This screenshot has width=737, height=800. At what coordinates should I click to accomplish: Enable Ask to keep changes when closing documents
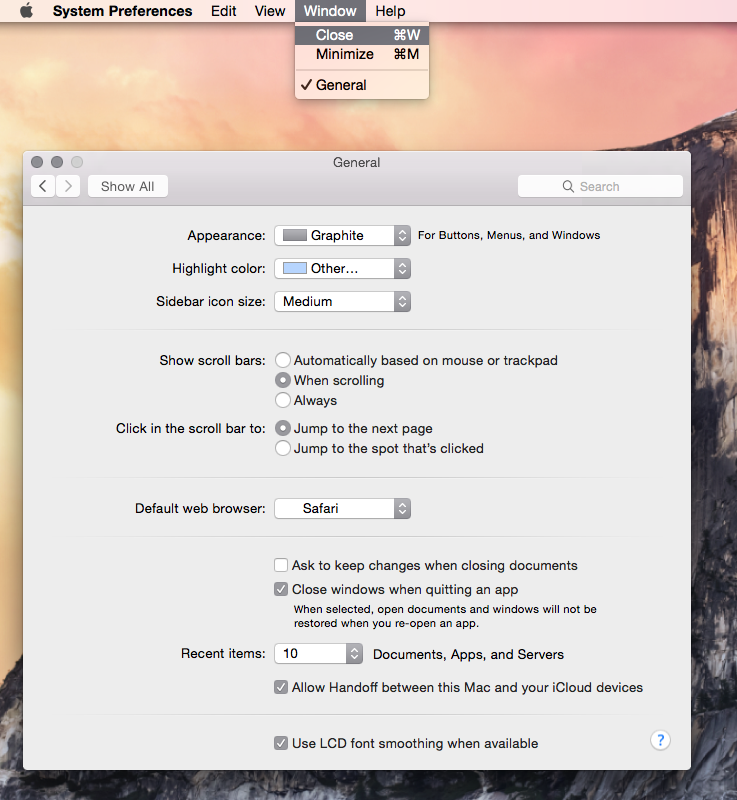pos(281,565)
